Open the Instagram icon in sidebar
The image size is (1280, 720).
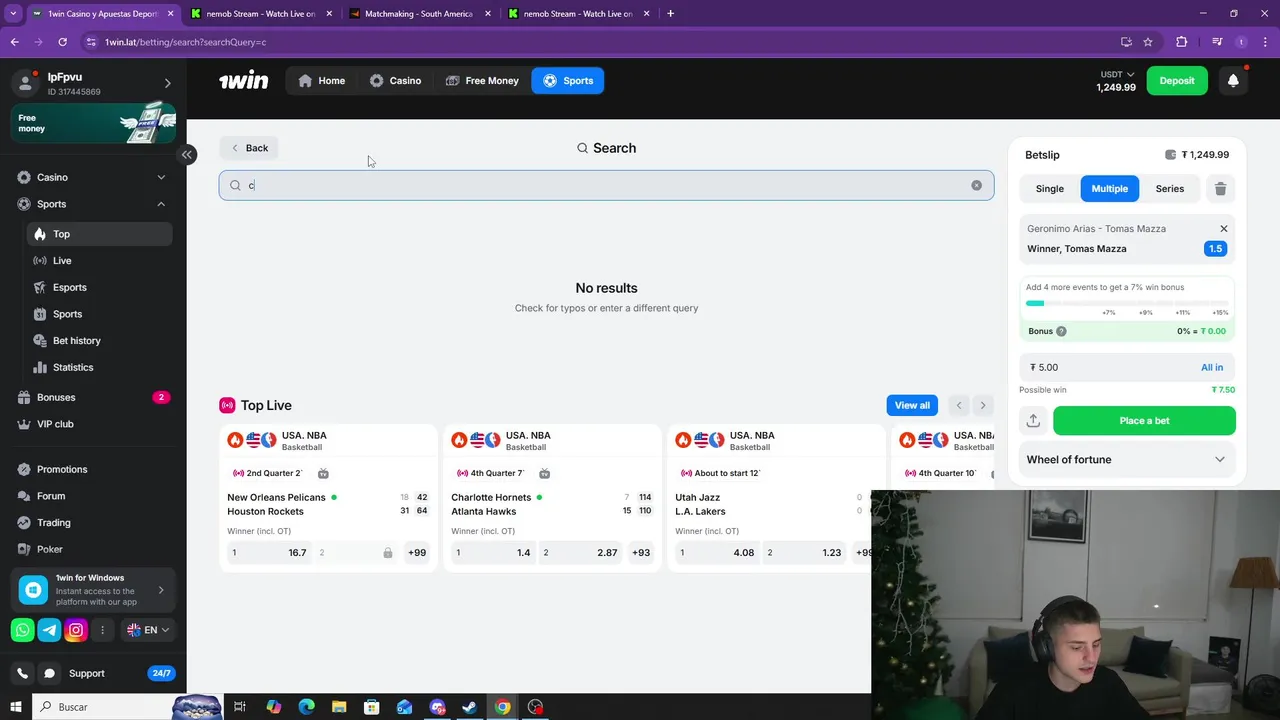point(76,630)
